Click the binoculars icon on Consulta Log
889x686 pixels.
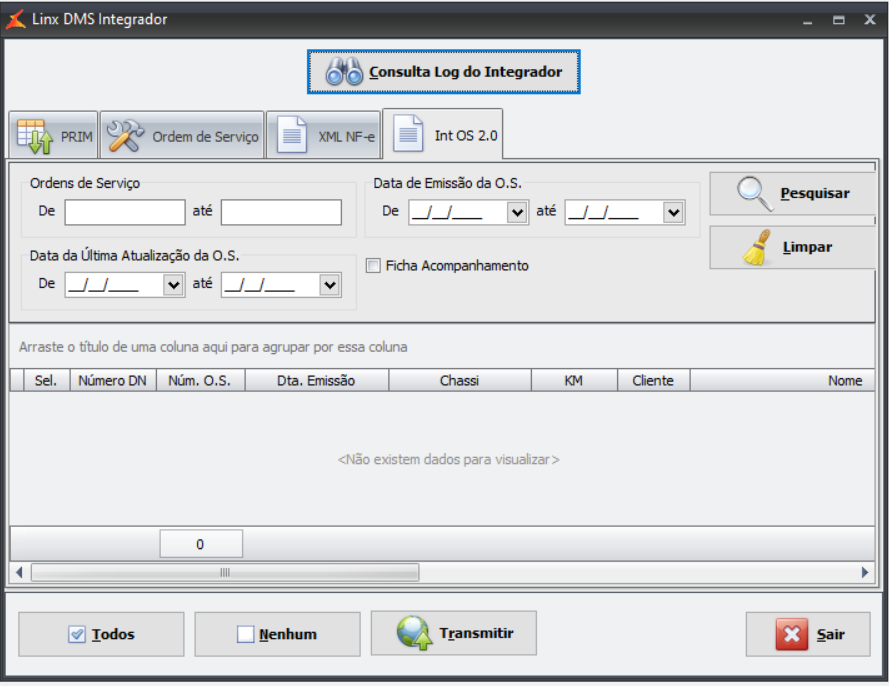coord(344,72)
